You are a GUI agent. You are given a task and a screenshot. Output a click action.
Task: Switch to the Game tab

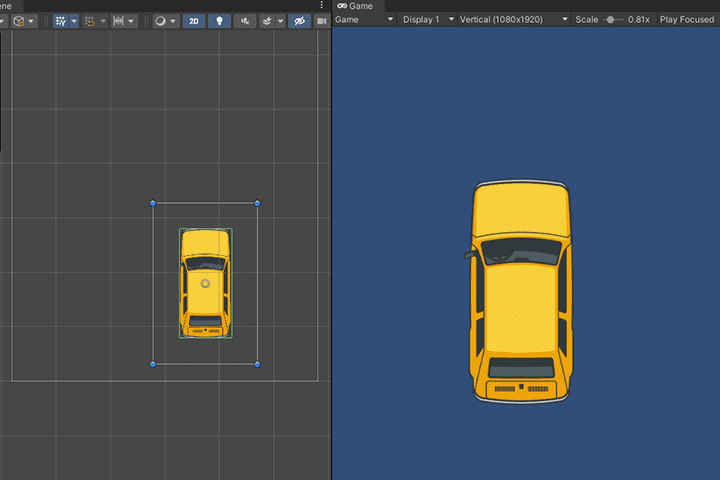click(355, 6)
